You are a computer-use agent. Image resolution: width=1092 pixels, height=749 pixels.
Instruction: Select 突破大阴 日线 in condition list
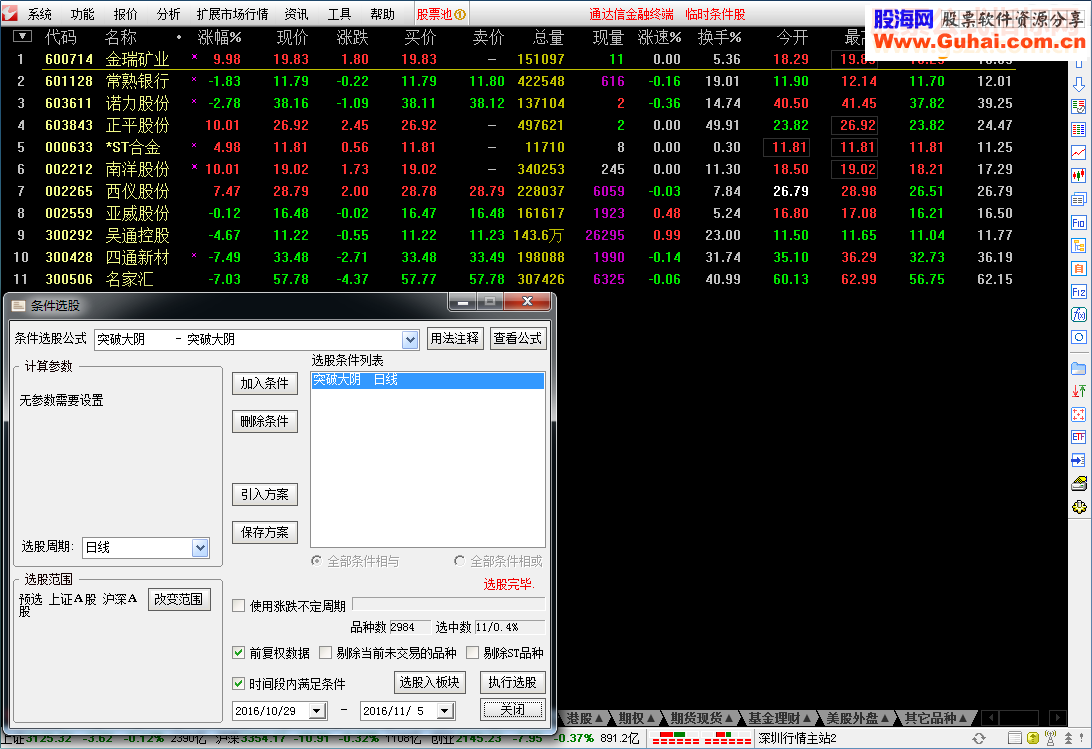(x=428, y=380)
